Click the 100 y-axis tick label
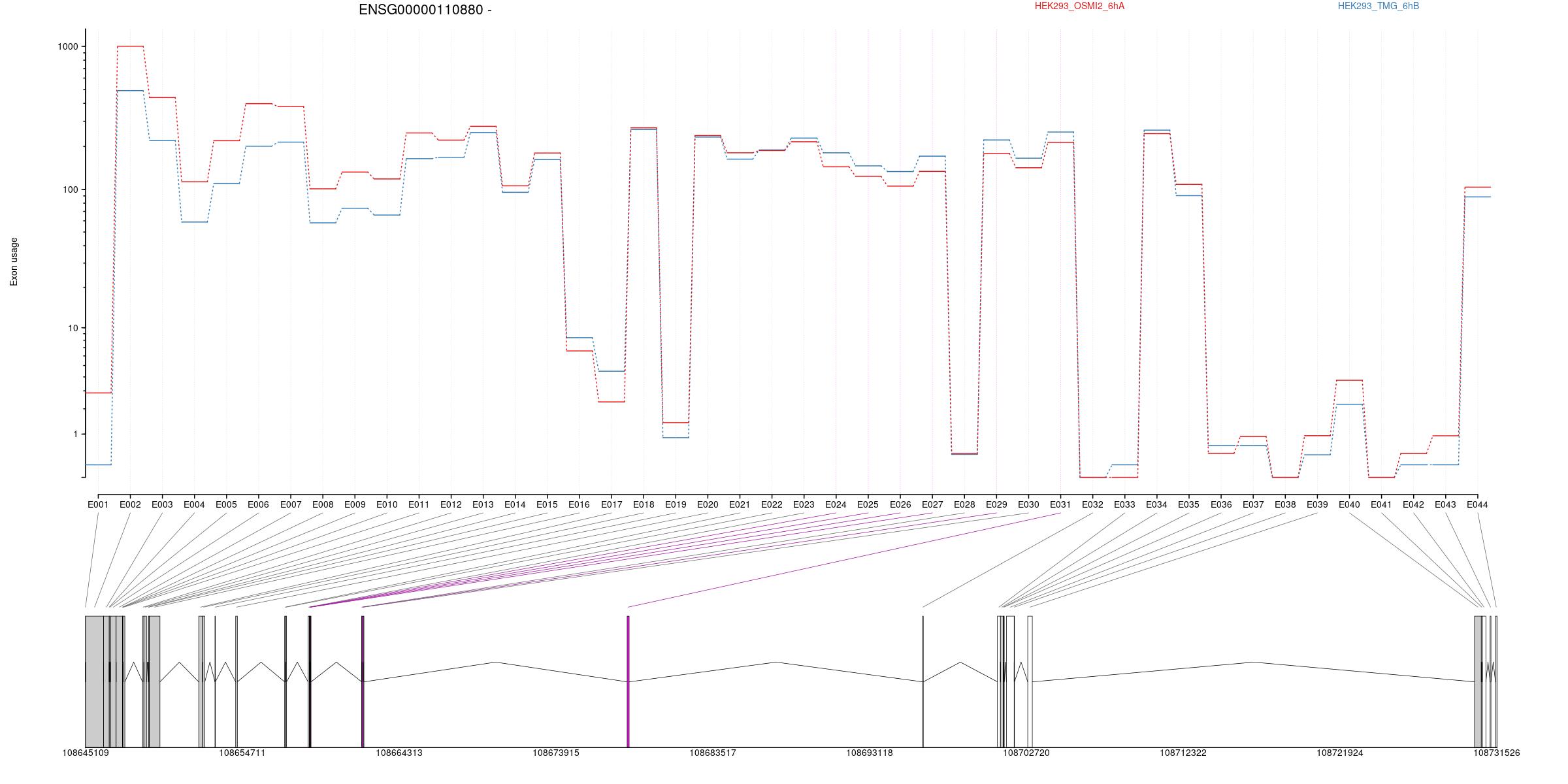1568x784 pixels. tap(70, 189)
